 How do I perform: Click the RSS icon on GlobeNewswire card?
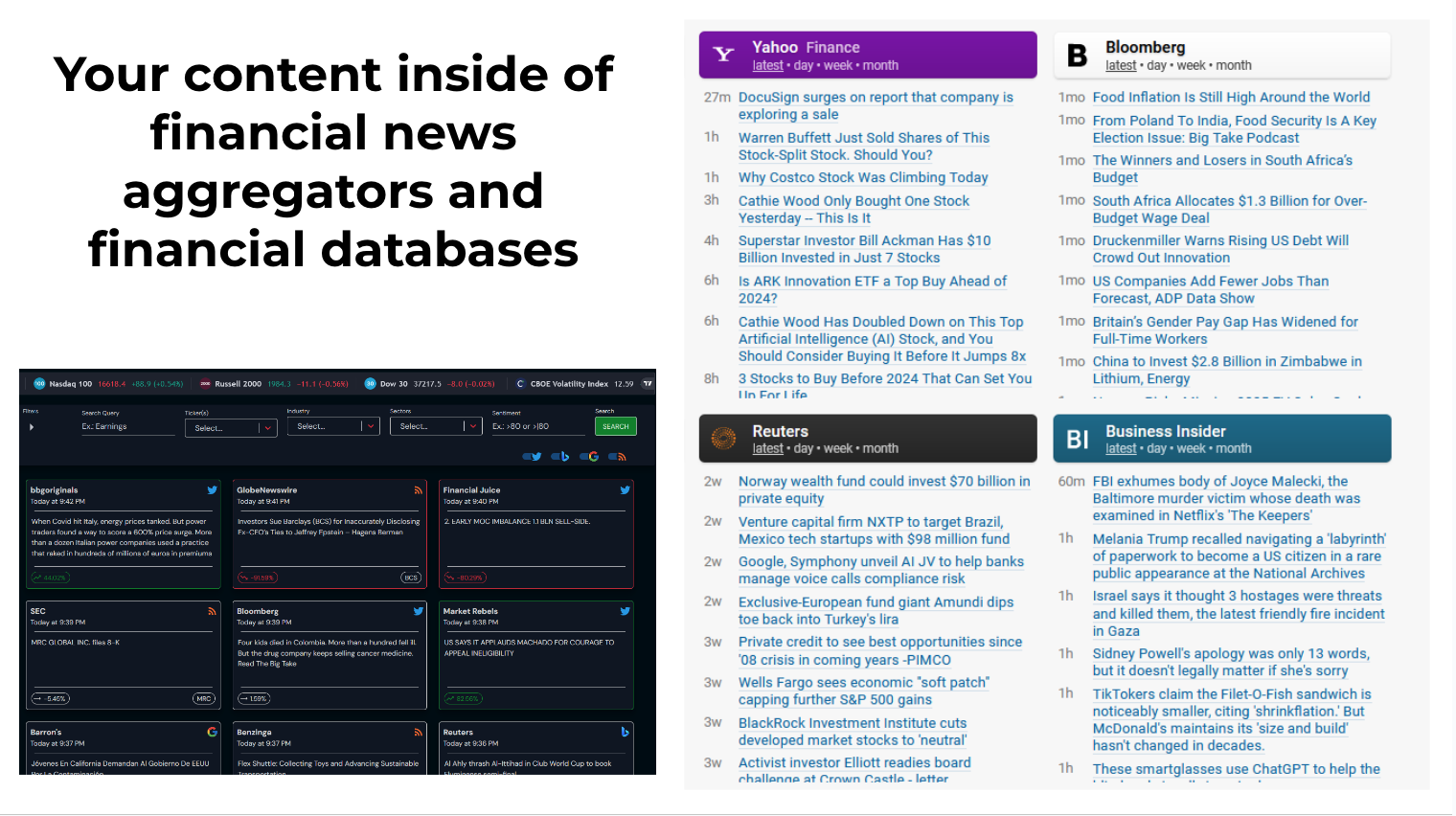(x=419, y=490)
